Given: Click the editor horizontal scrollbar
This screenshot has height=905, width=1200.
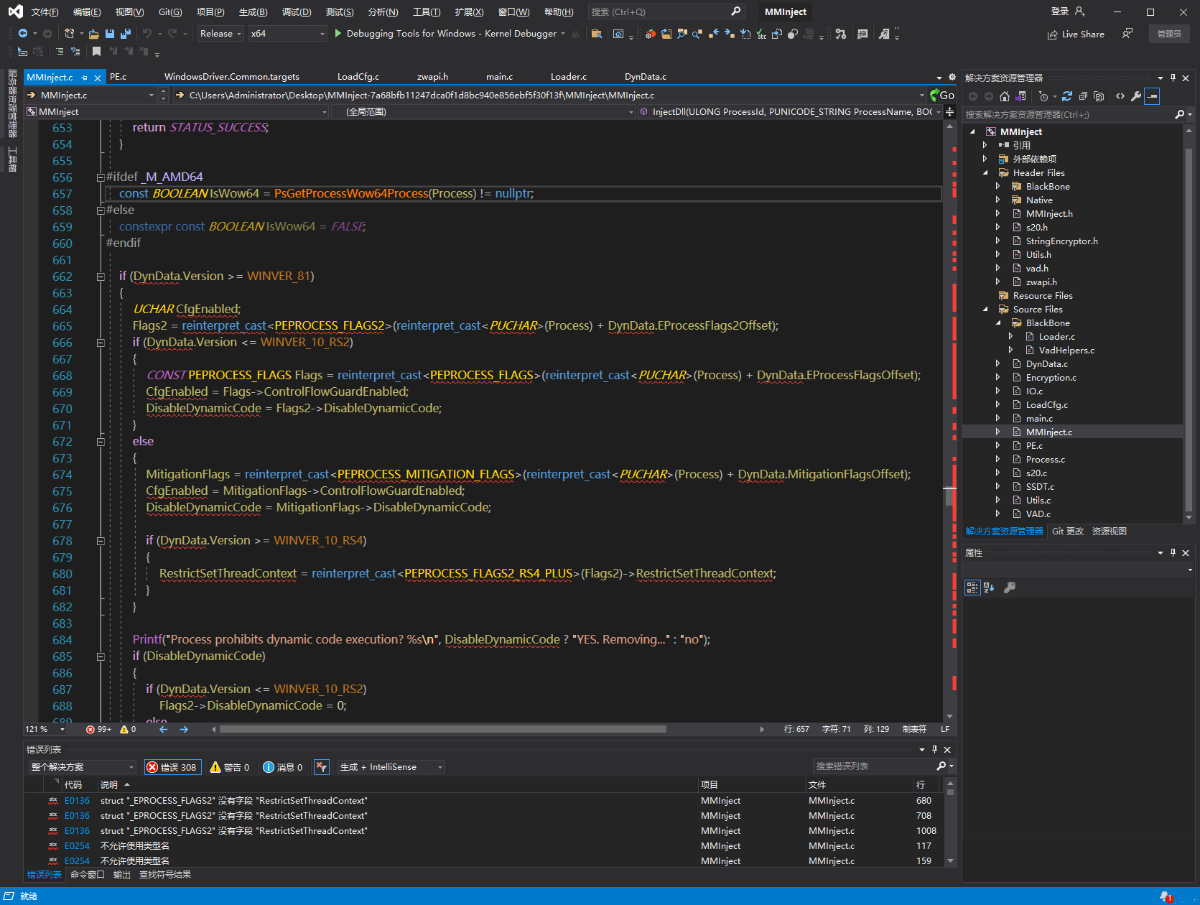Looking at the screenshot, I should tap(440, 729).
